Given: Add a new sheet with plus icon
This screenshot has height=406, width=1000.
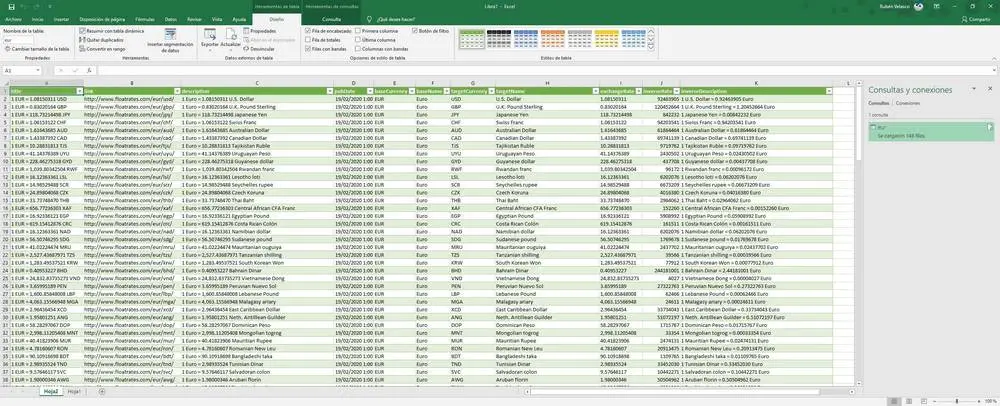Looking at the screenshot, I should [102, 391].
